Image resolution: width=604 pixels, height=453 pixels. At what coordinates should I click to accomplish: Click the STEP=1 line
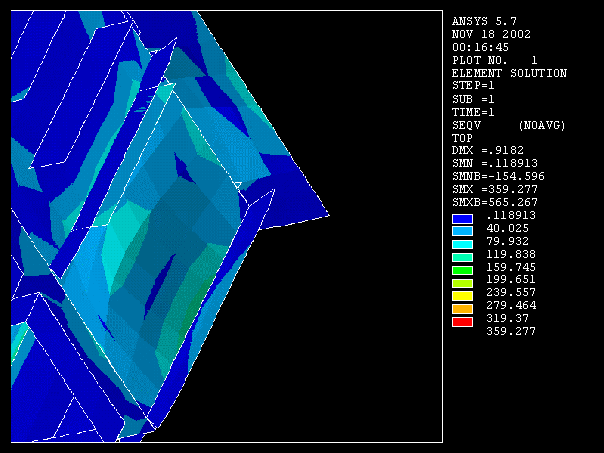tap(473, 86)
